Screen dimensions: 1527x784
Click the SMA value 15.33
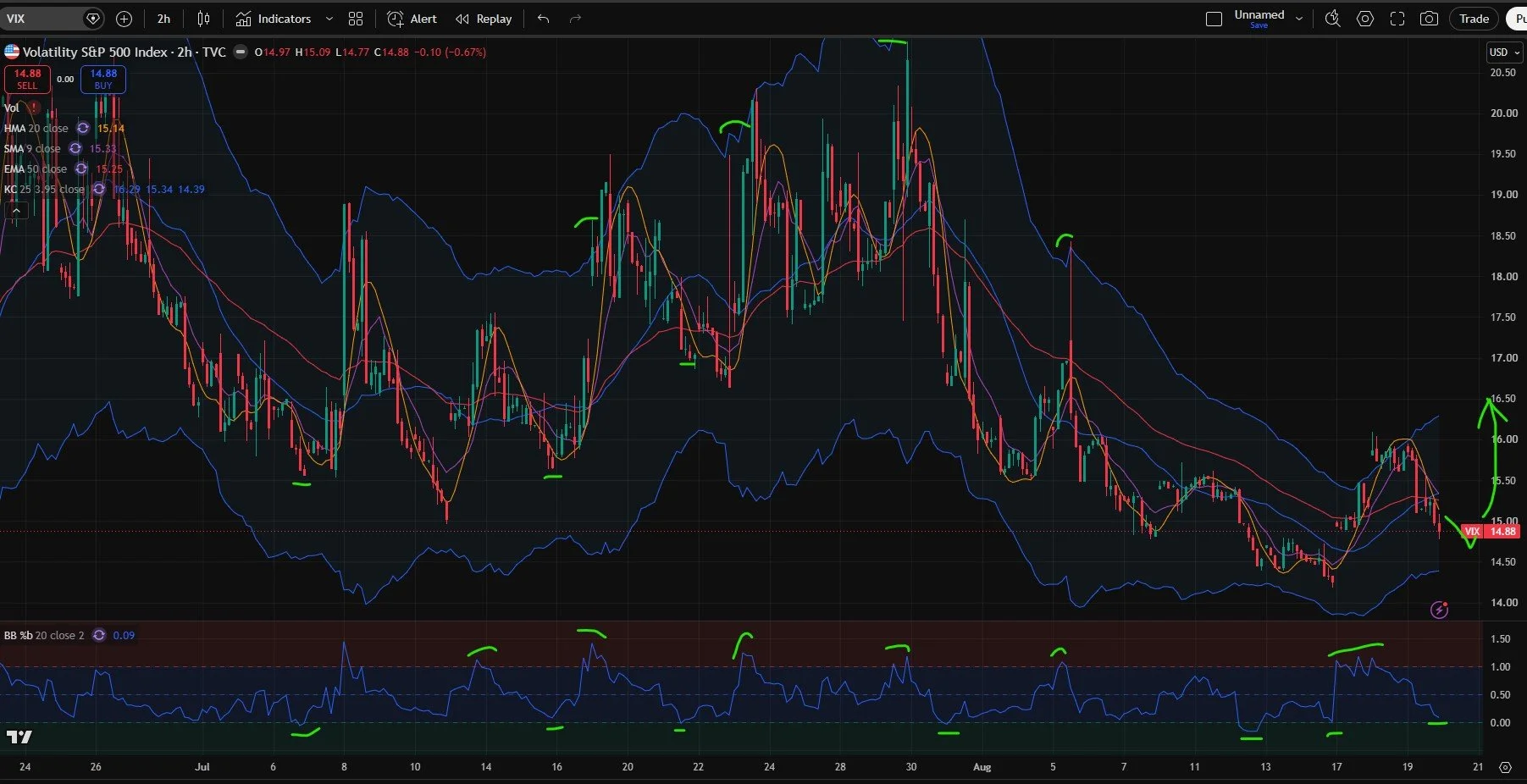point(103,148)
